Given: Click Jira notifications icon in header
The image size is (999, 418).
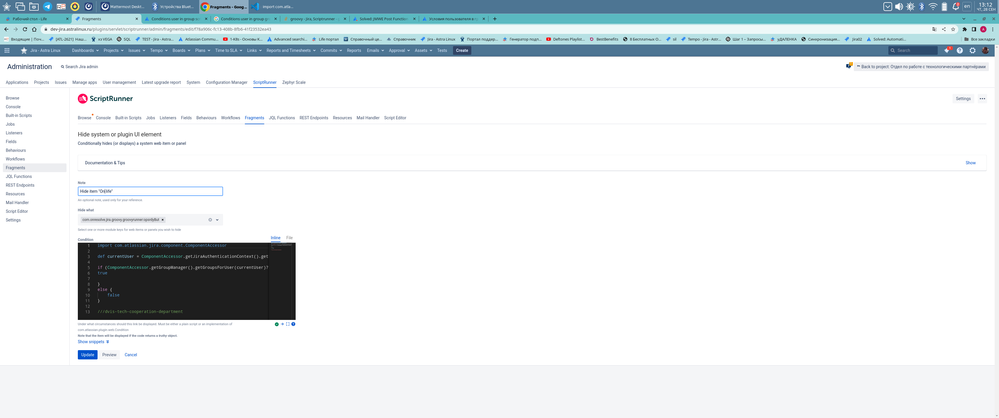Looking at the screenshot, I should (947, 50).
